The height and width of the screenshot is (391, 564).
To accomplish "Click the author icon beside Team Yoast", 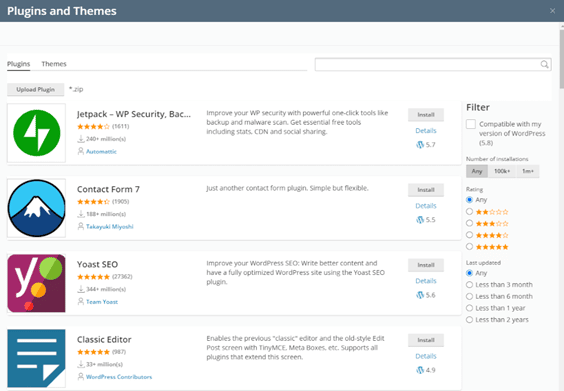I will coord(81,301).
